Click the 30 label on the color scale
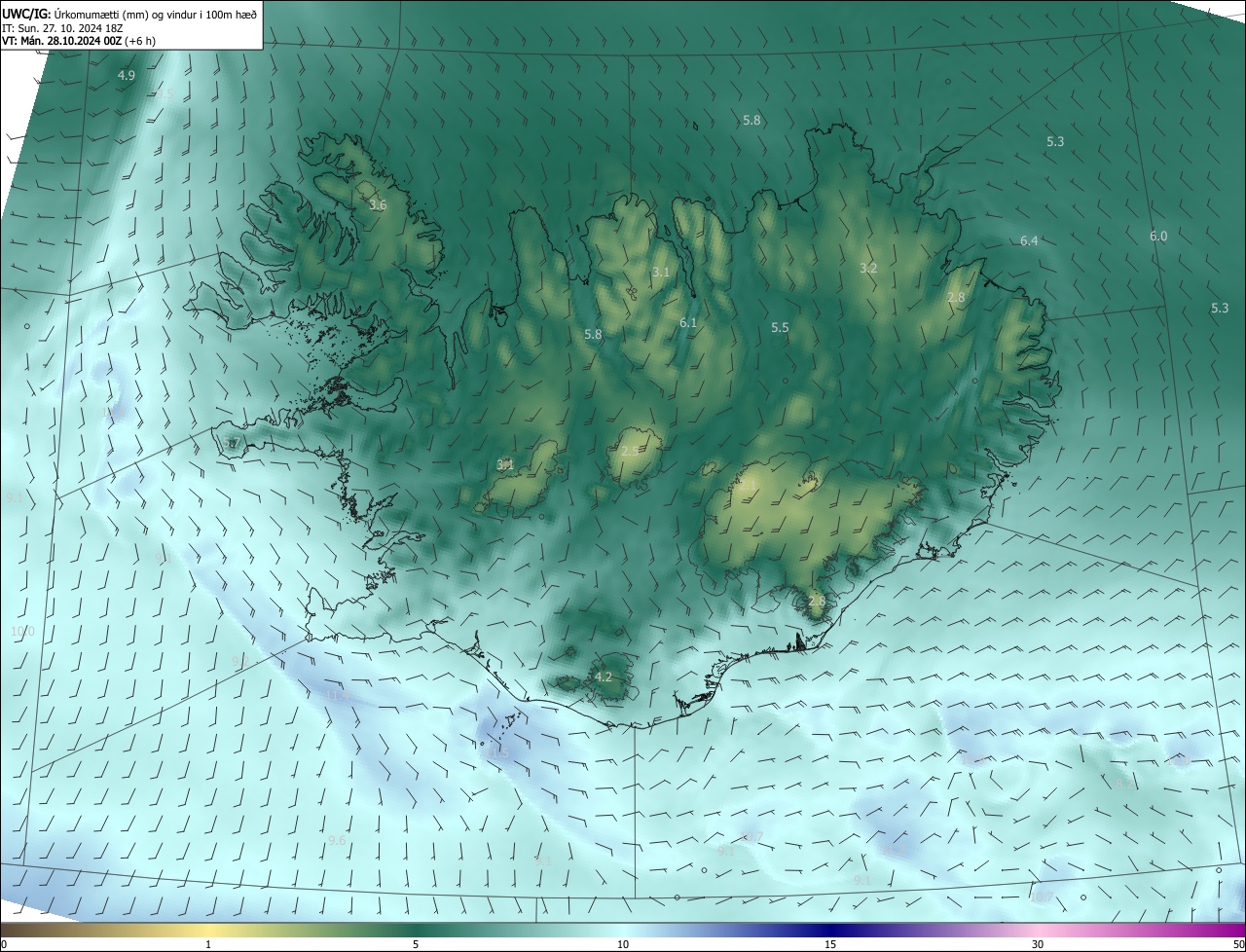The width and height of the screenshot is (1246, 952). coord(1038,944)
